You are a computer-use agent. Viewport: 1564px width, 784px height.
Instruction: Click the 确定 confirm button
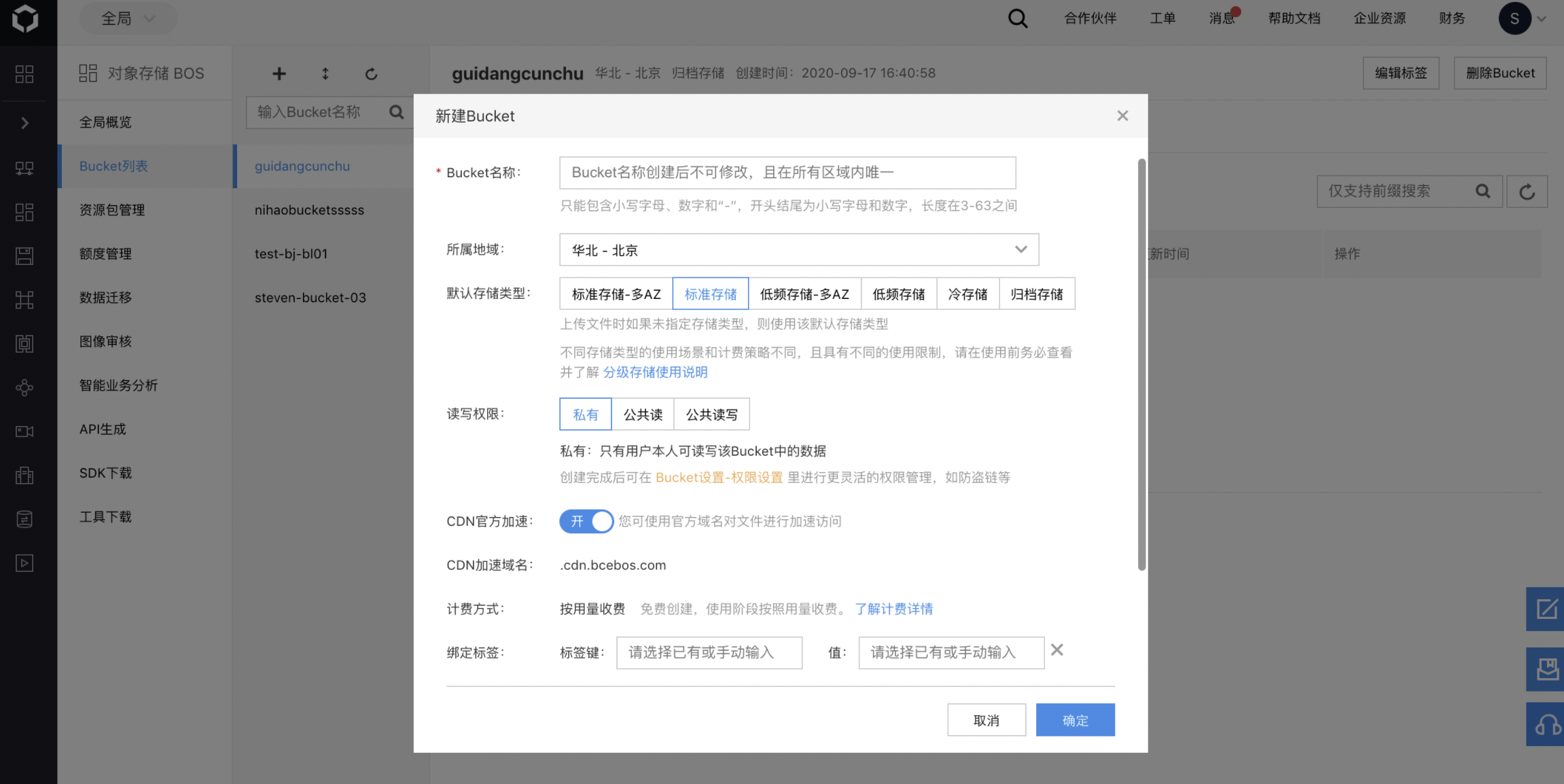(x=1075, y=720)
